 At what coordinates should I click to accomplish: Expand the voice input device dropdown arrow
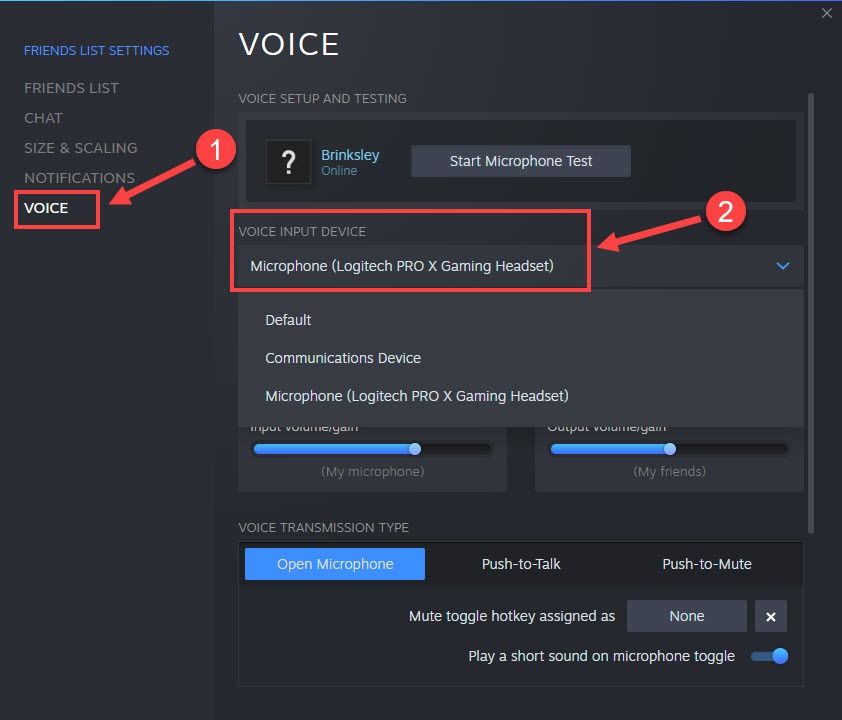[x=783, y=266]
